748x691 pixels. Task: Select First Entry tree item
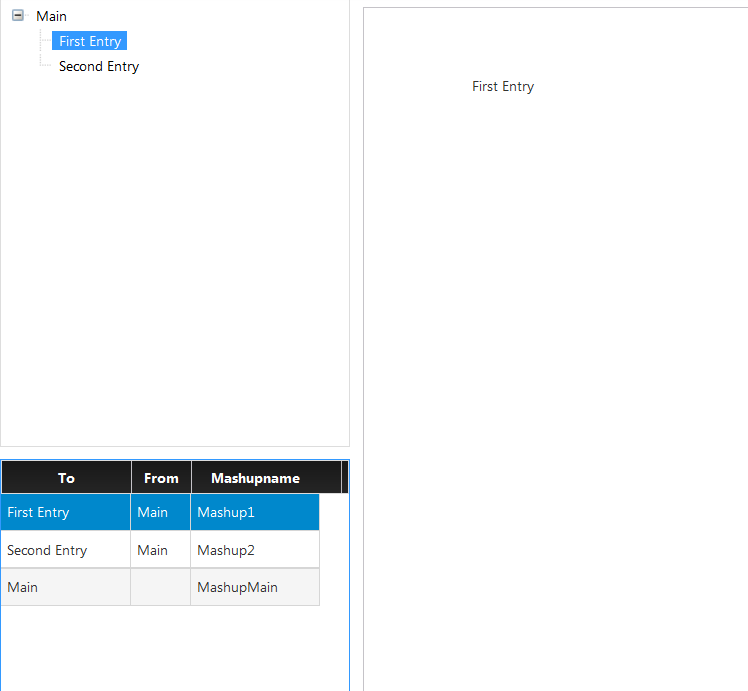coord(90,41)
